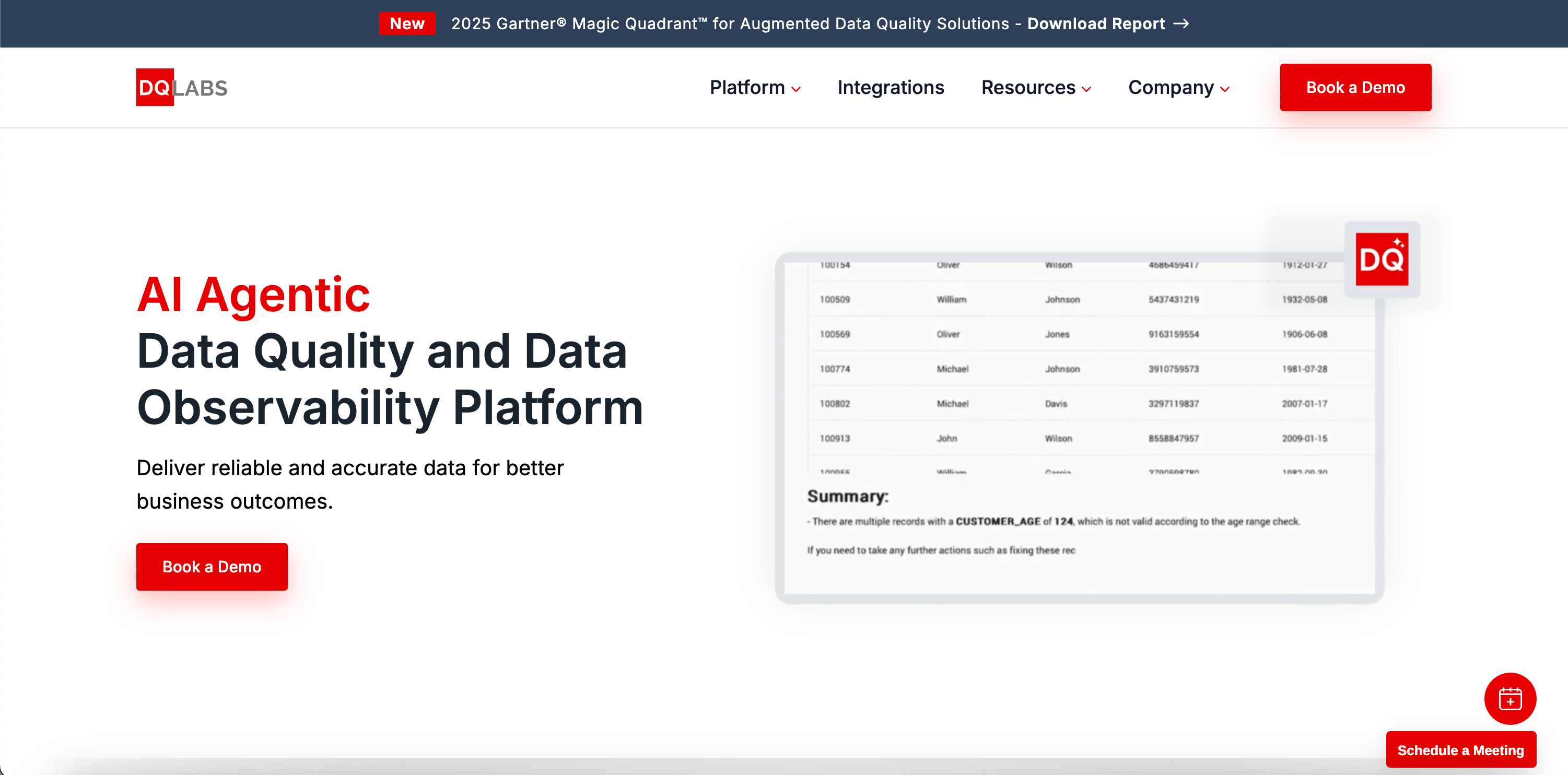
Task: Open the round calendar scheduling icon
Action: 1510,698
